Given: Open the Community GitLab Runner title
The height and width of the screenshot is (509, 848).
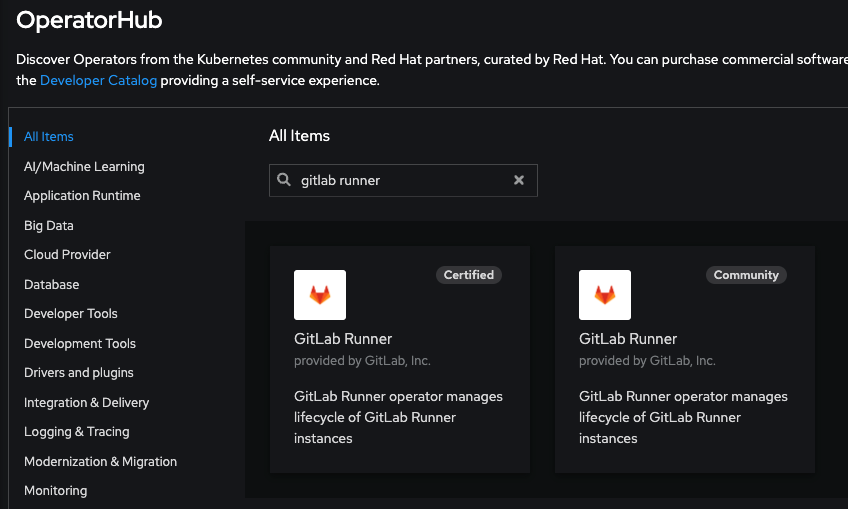Looking at the screenshot, I should point(628,339).
